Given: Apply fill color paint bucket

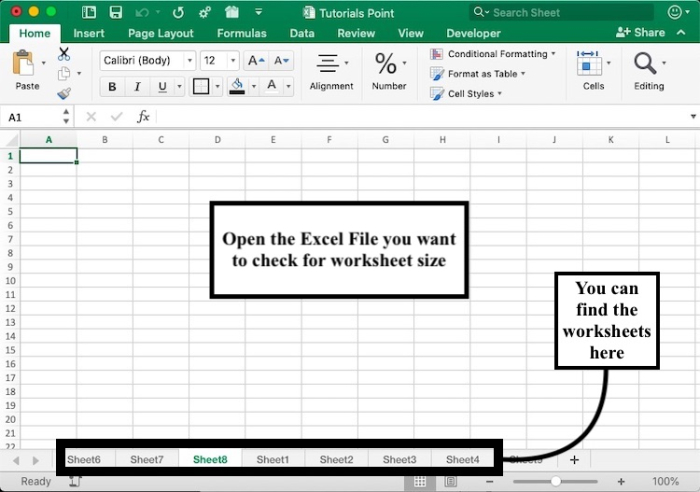Looking at the screenshot, I should click(x=237, y=86).
